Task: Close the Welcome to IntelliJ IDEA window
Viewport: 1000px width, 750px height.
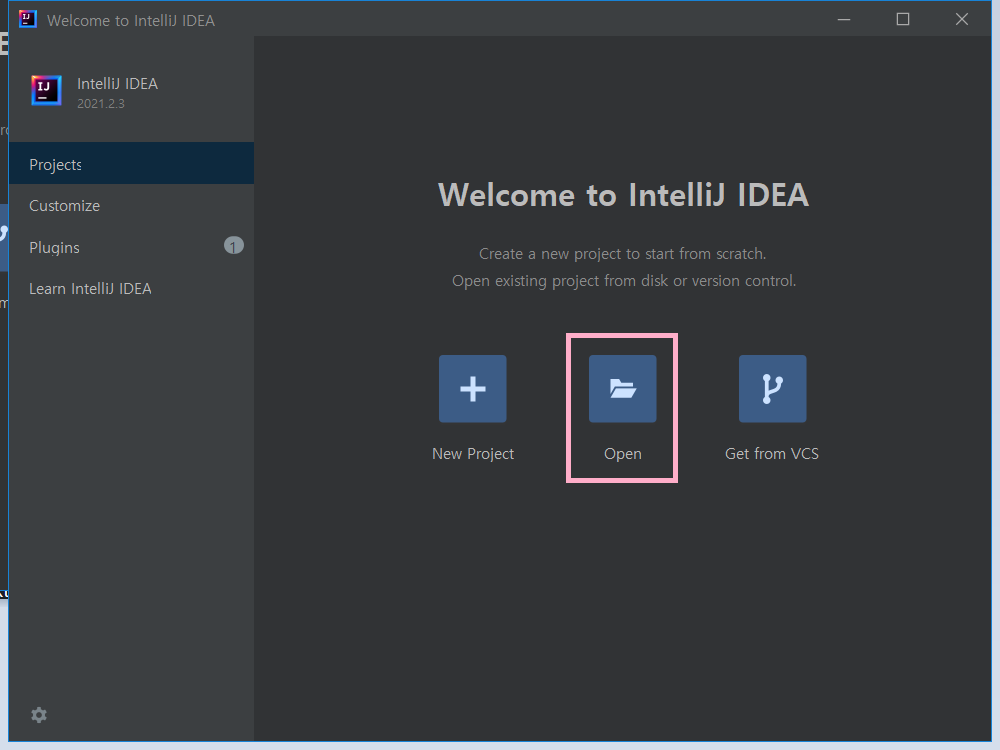Action: (962, 20)
